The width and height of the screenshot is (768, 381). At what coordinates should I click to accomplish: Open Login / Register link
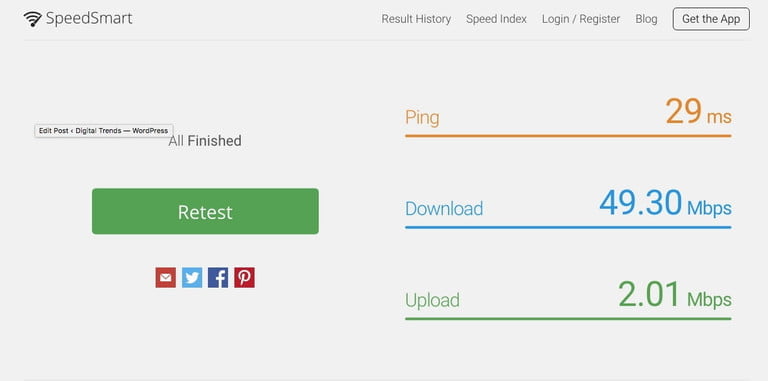coord(581,19)
